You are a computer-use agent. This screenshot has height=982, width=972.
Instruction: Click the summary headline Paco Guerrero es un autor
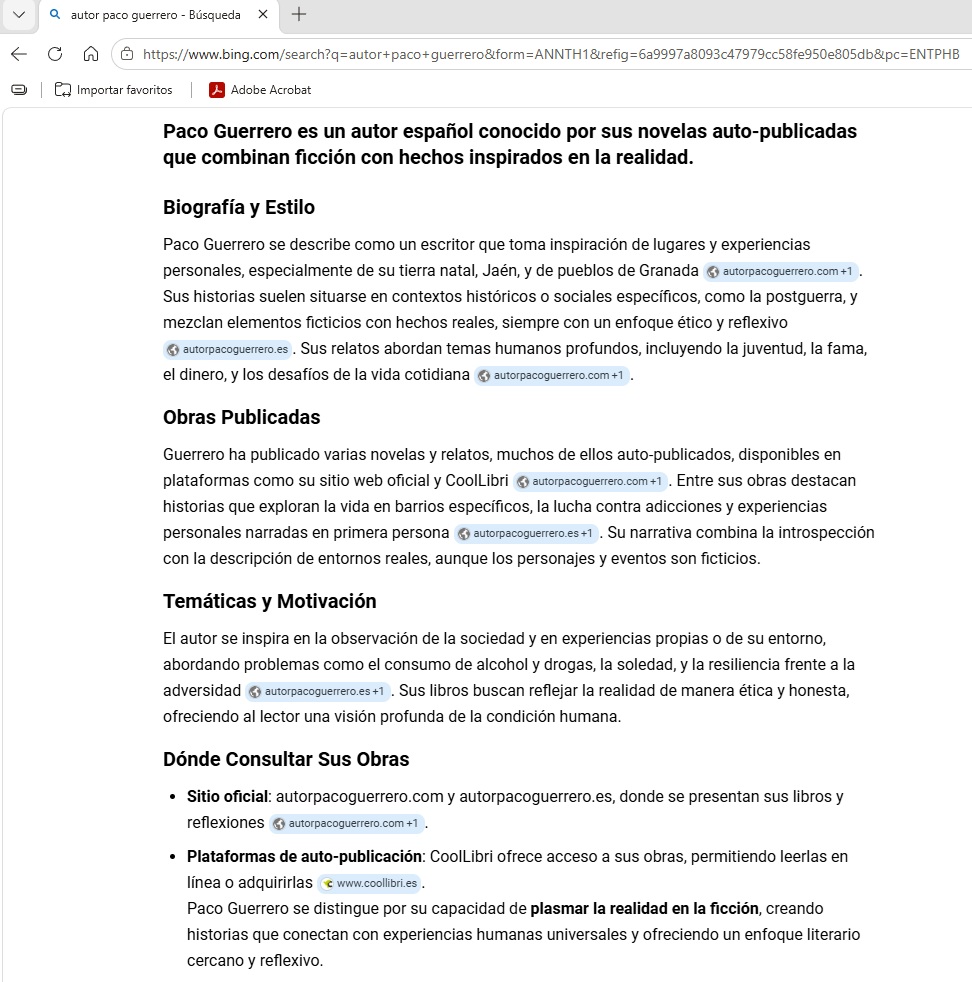(510, 144)
